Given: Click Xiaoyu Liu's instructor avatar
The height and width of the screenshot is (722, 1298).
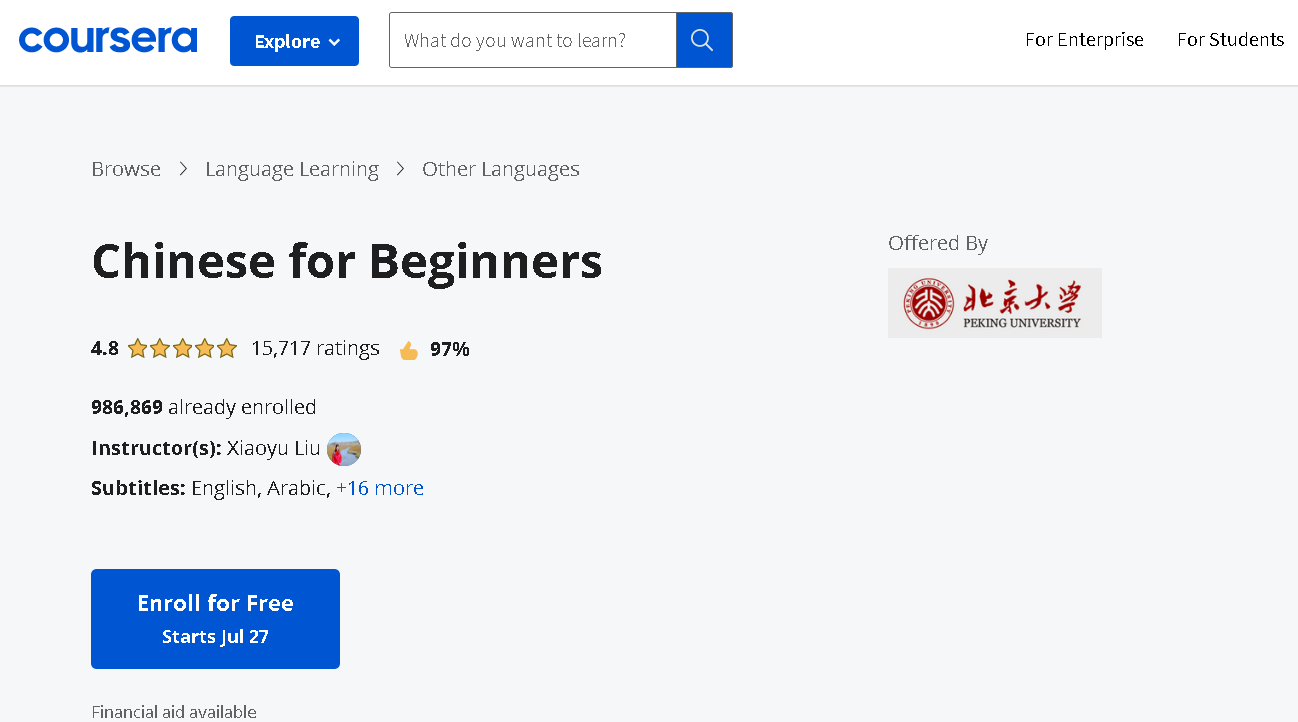Looking at the screenshot, I should point(344,449).
